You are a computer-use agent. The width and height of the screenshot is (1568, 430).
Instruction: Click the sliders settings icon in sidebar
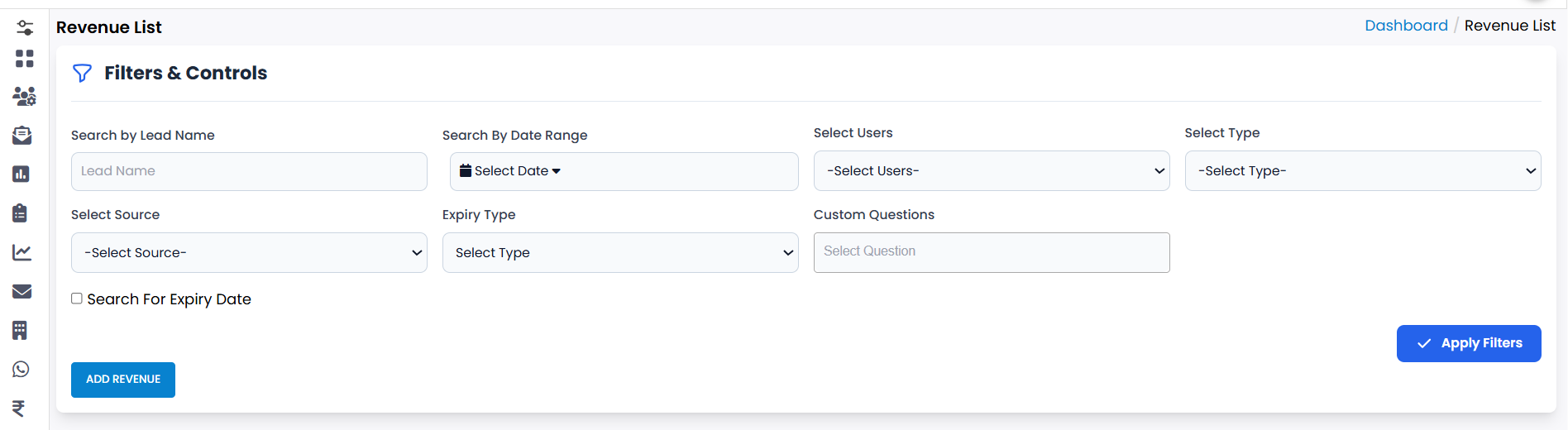tap(24, 28)
